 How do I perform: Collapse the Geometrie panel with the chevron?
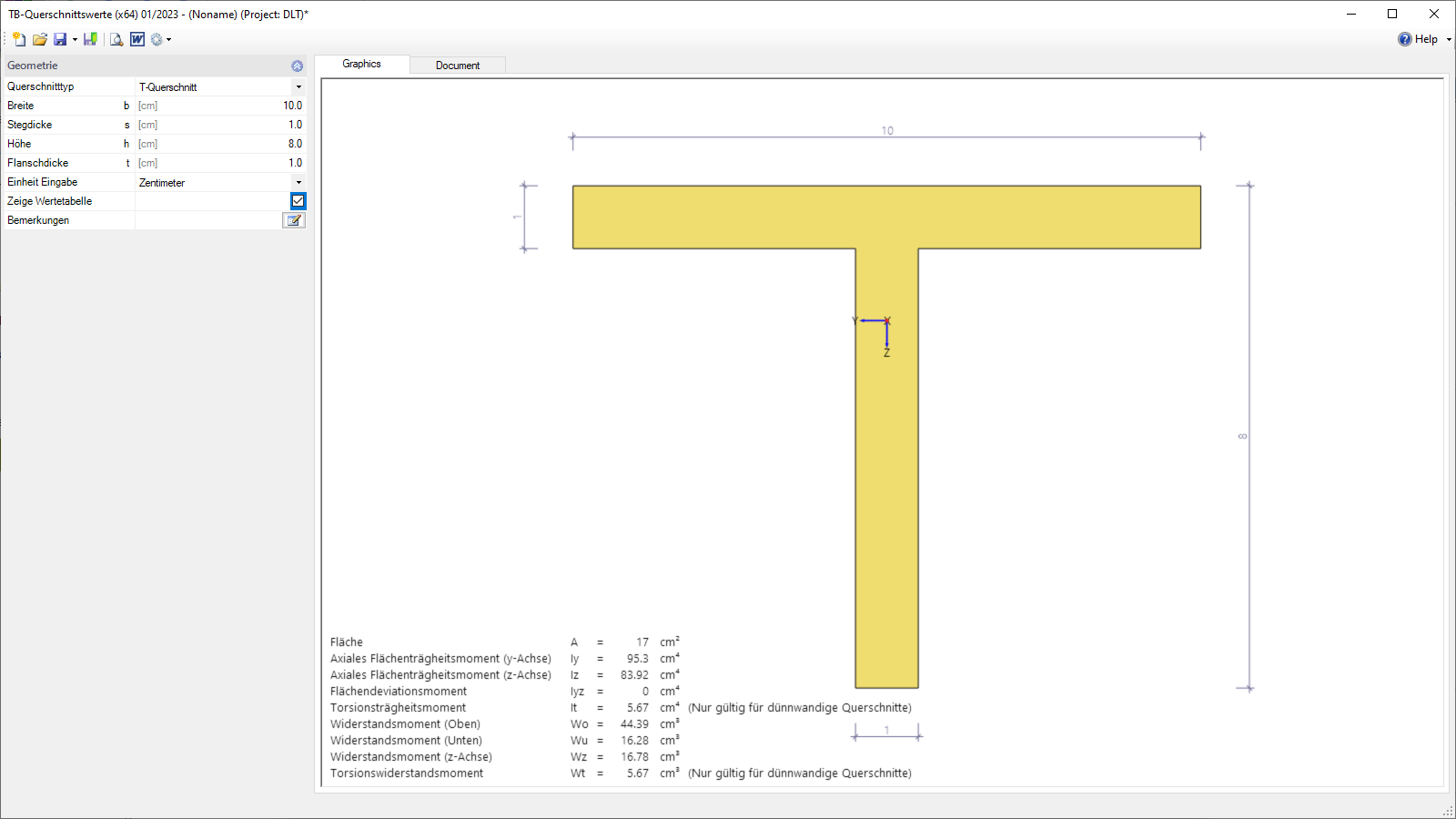298,66
